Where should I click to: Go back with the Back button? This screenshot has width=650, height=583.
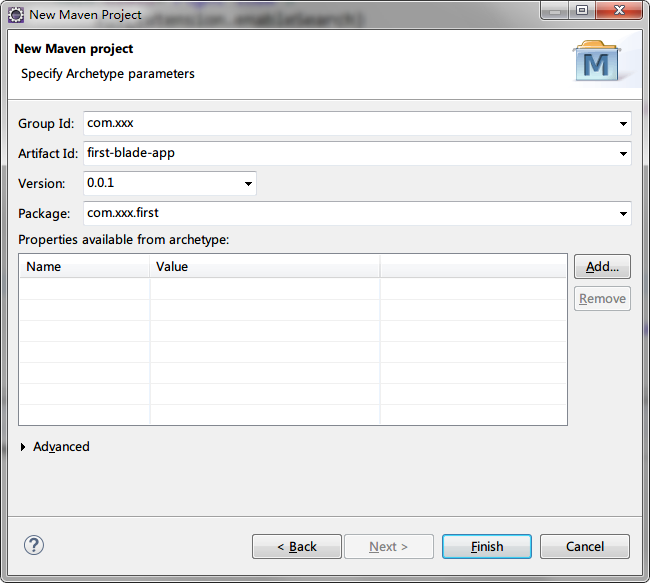click(x=297, y=547)
